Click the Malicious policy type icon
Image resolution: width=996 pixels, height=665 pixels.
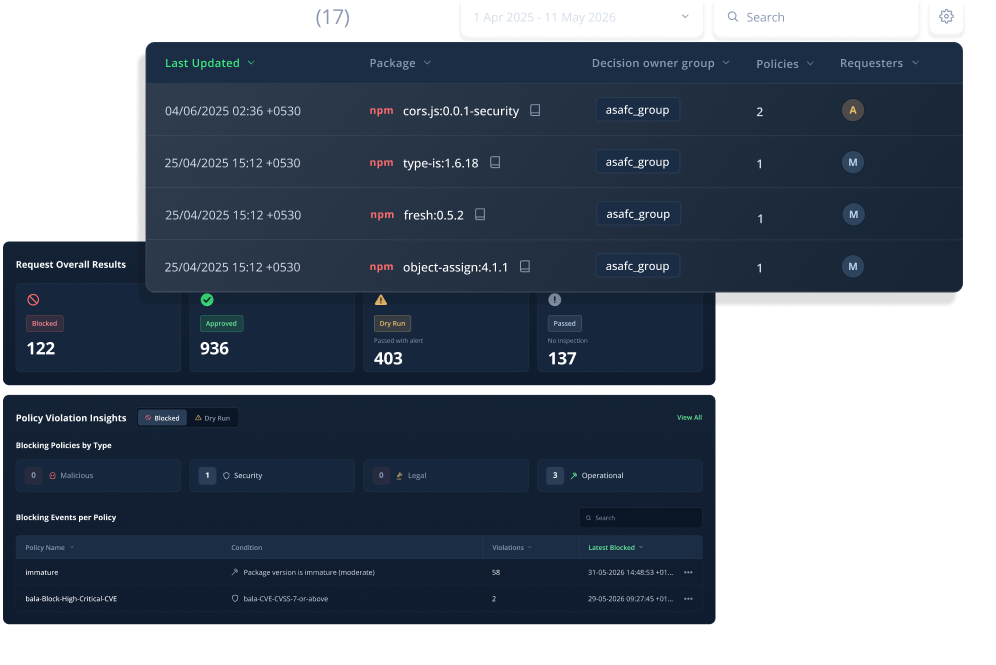pyautogui.click(x=53, y=475)
